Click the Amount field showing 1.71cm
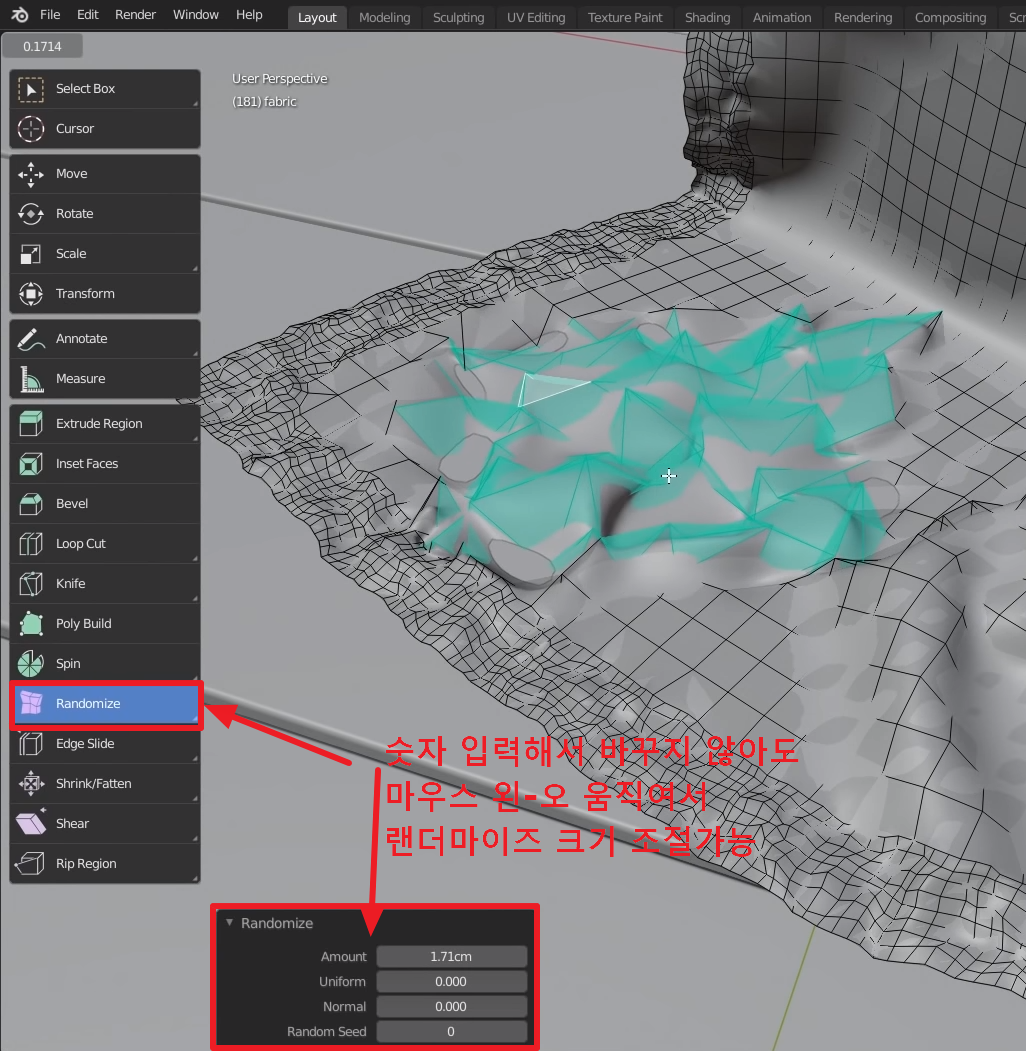Screen dimensions: 1026x1051 point(452,956)
